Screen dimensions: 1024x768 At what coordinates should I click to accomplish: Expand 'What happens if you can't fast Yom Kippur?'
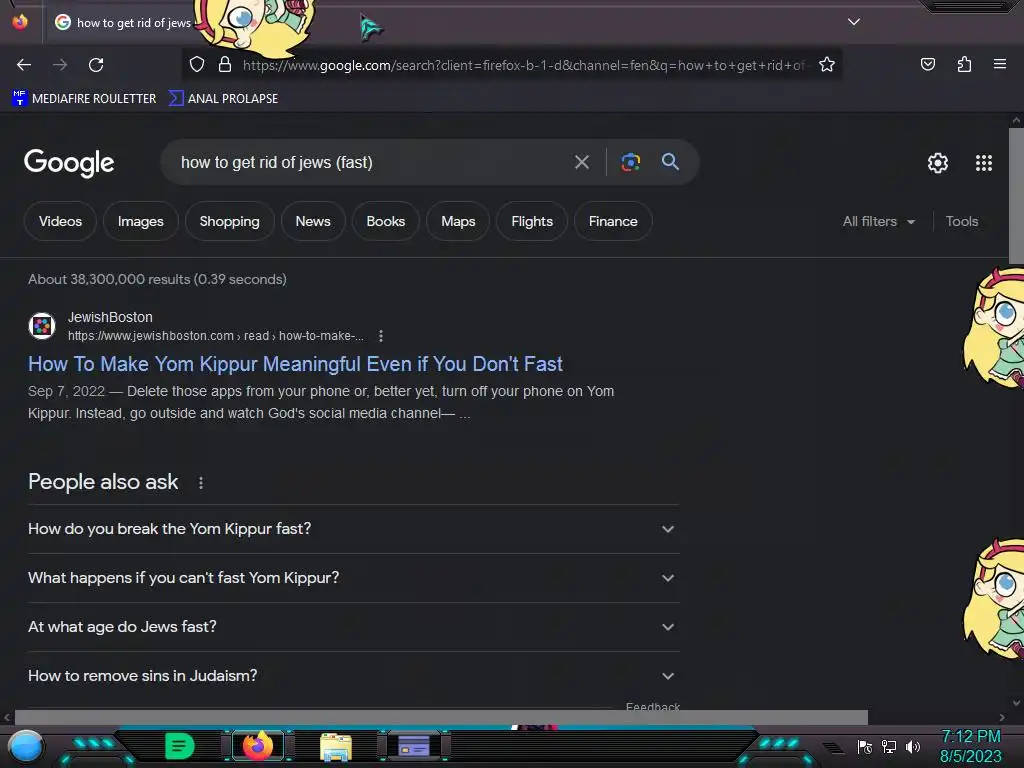[353, 578]
